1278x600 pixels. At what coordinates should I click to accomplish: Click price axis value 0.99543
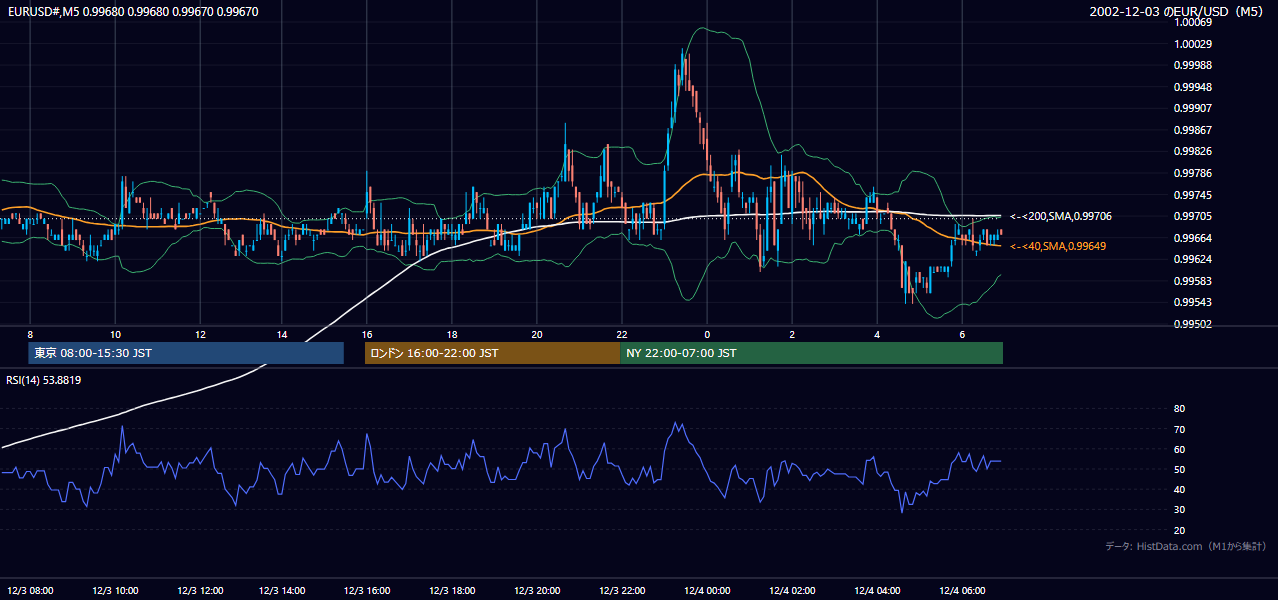point(1194,302)
